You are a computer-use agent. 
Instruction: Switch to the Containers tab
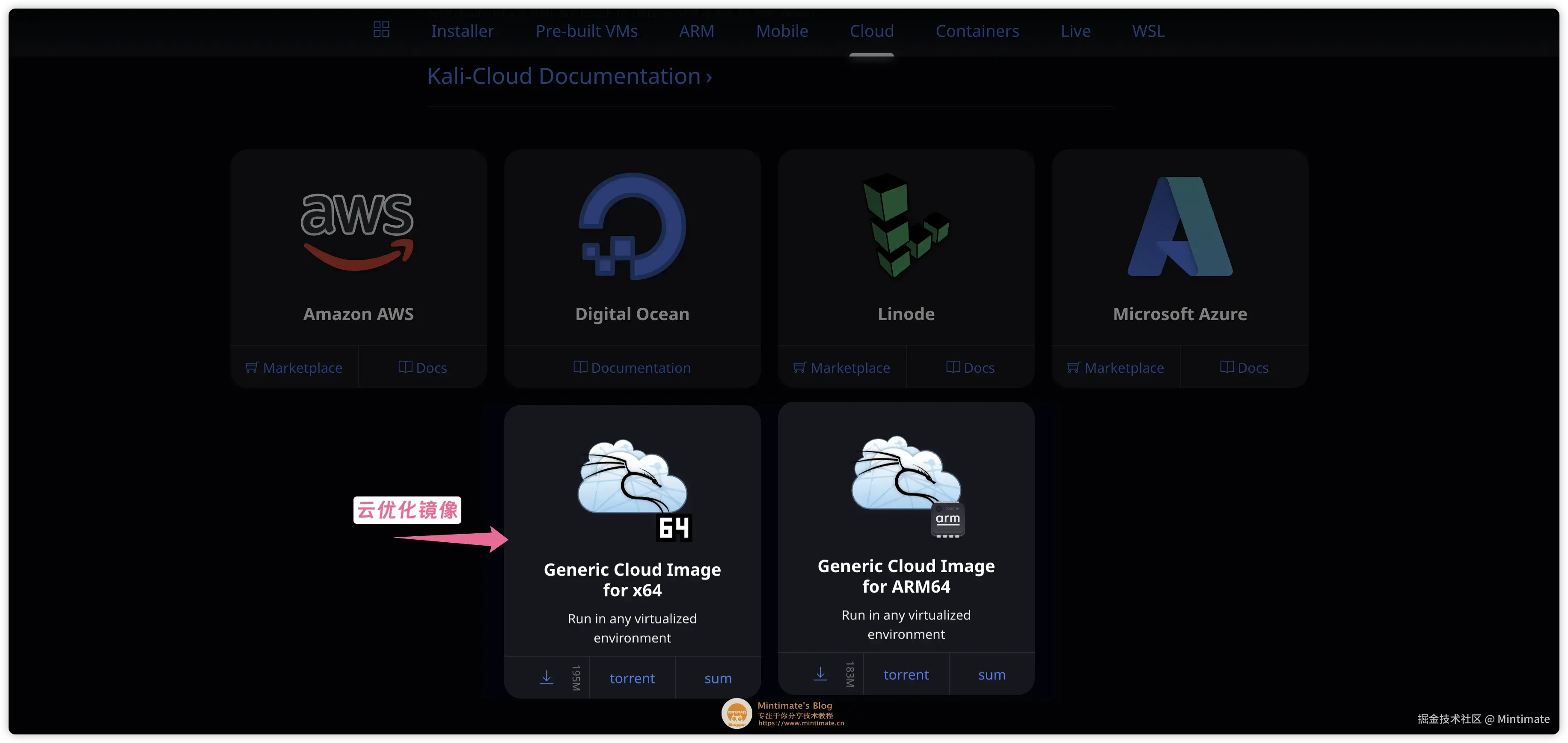(x=977, y=30)
